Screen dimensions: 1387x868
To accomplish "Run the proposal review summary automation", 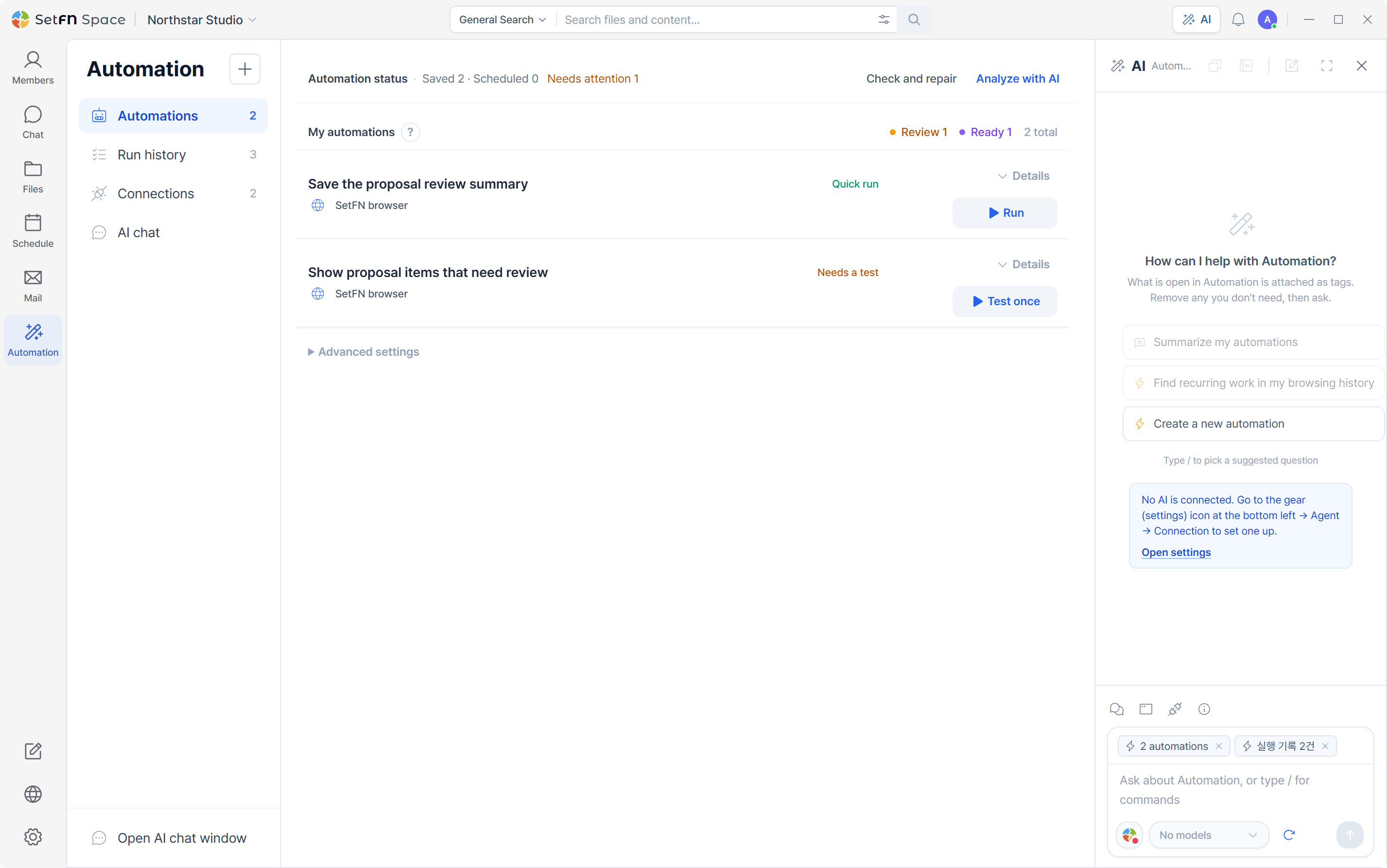I will [x=1005, y=213].
